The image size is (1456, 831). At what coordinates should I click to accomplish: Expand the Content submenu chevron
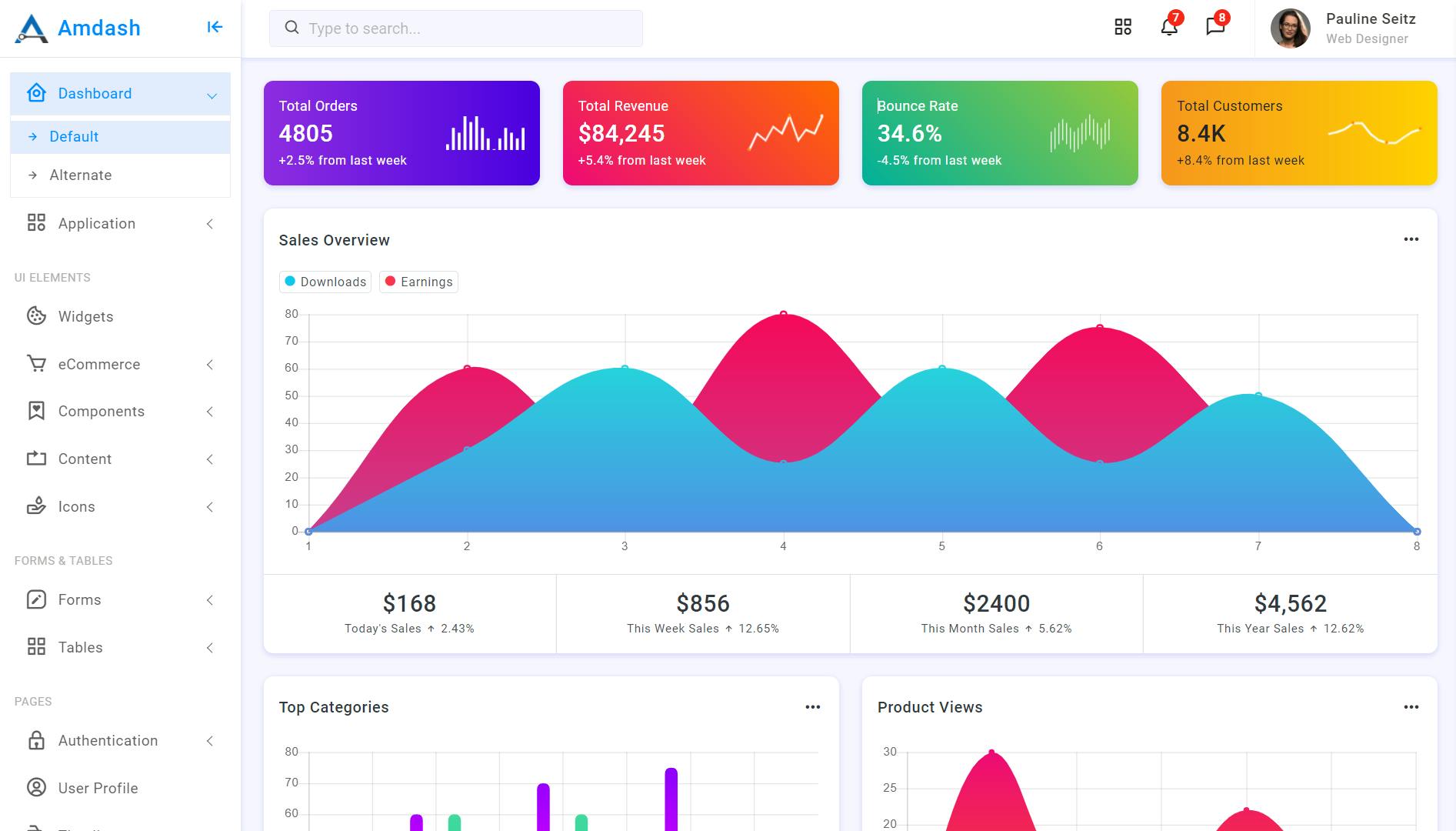pos(210,459)
